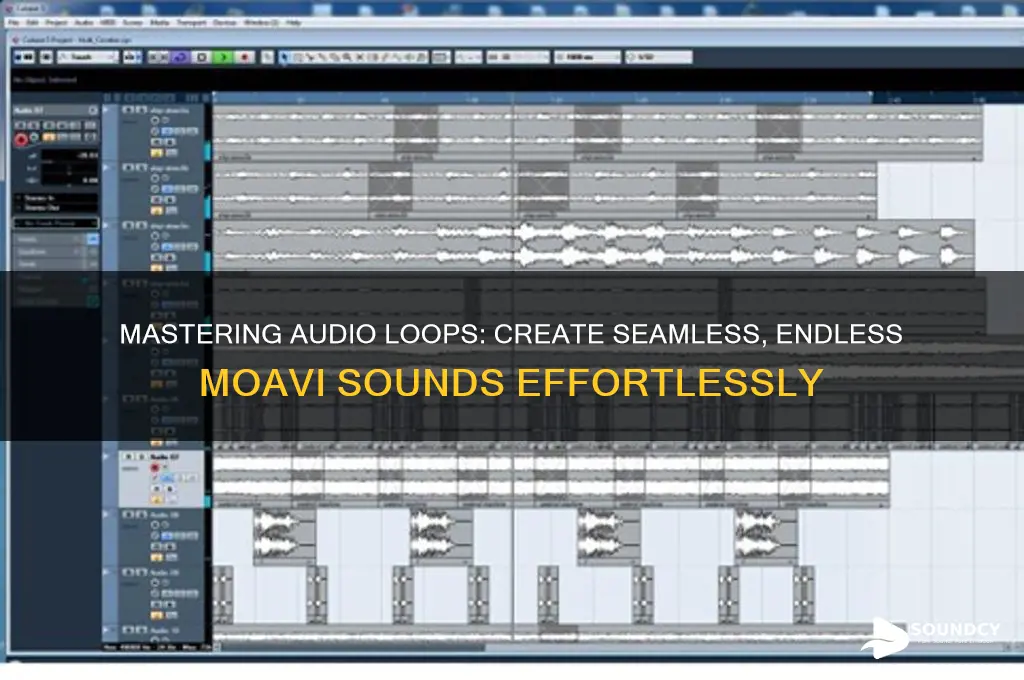Screen dimensions: 1024x680
Task: Toggle the red Record Enable in Inspector
Action: [x=21, y=139]
